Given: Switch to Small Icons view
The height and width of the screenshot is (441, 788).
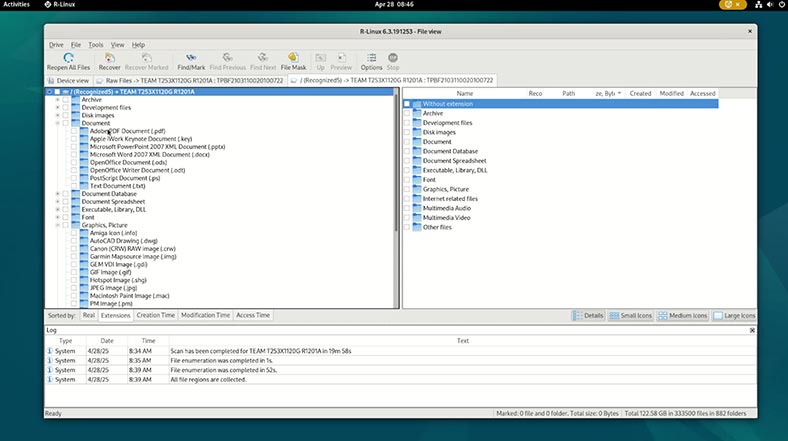Looking at the screenshot, I should (631, 315).
